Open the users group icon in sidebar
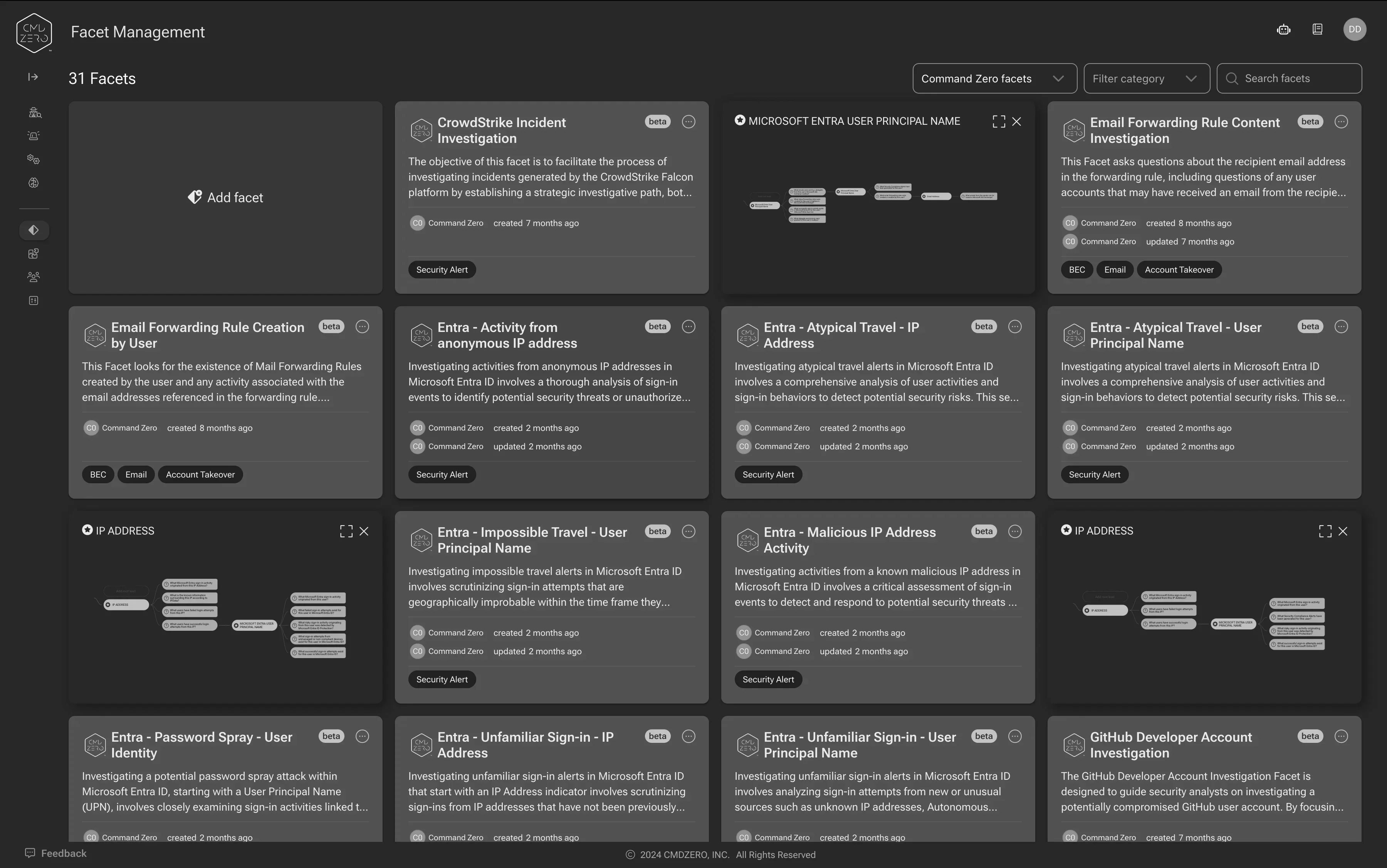 pos(34,277)
